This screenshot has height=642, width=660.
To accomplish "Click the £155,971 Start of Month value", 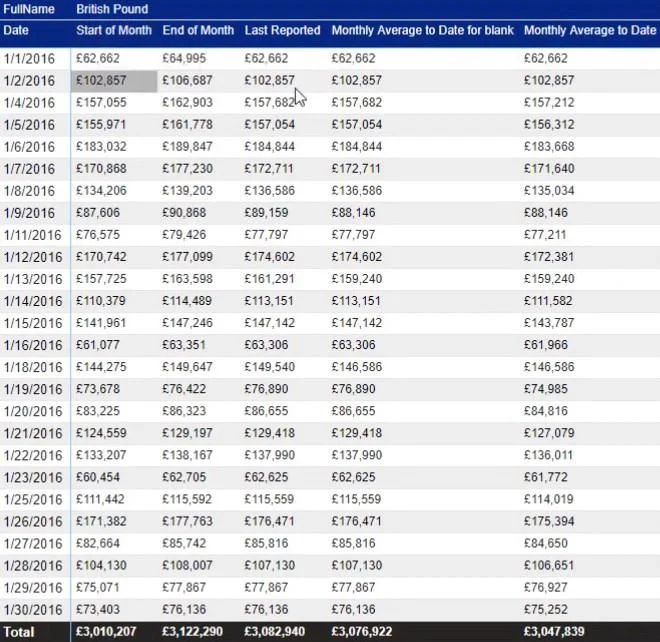I will point(101,124).
